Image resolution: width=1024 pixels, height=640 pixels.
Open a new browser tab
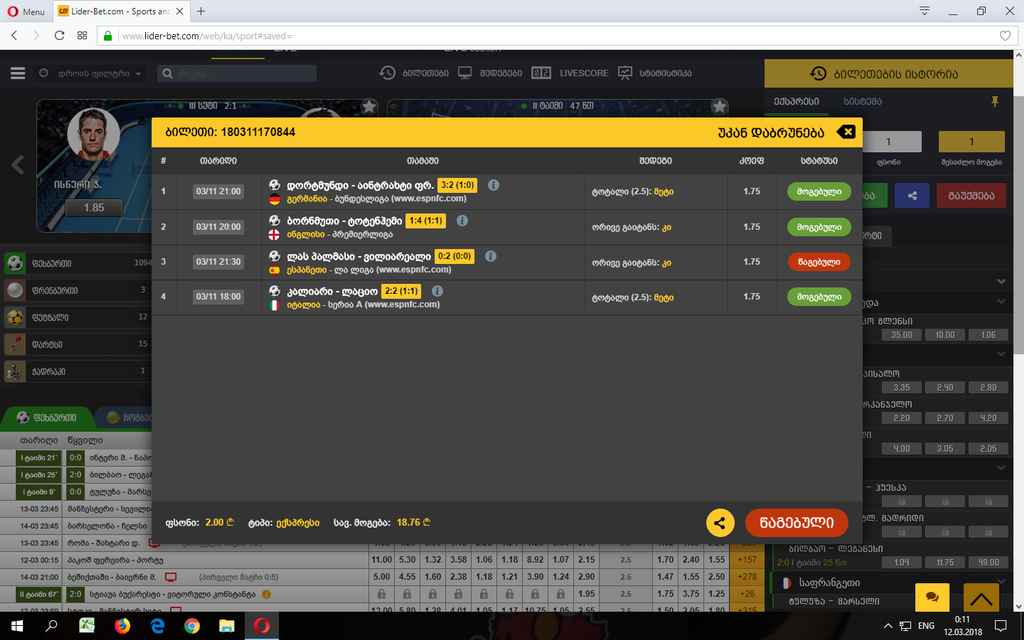200,11
